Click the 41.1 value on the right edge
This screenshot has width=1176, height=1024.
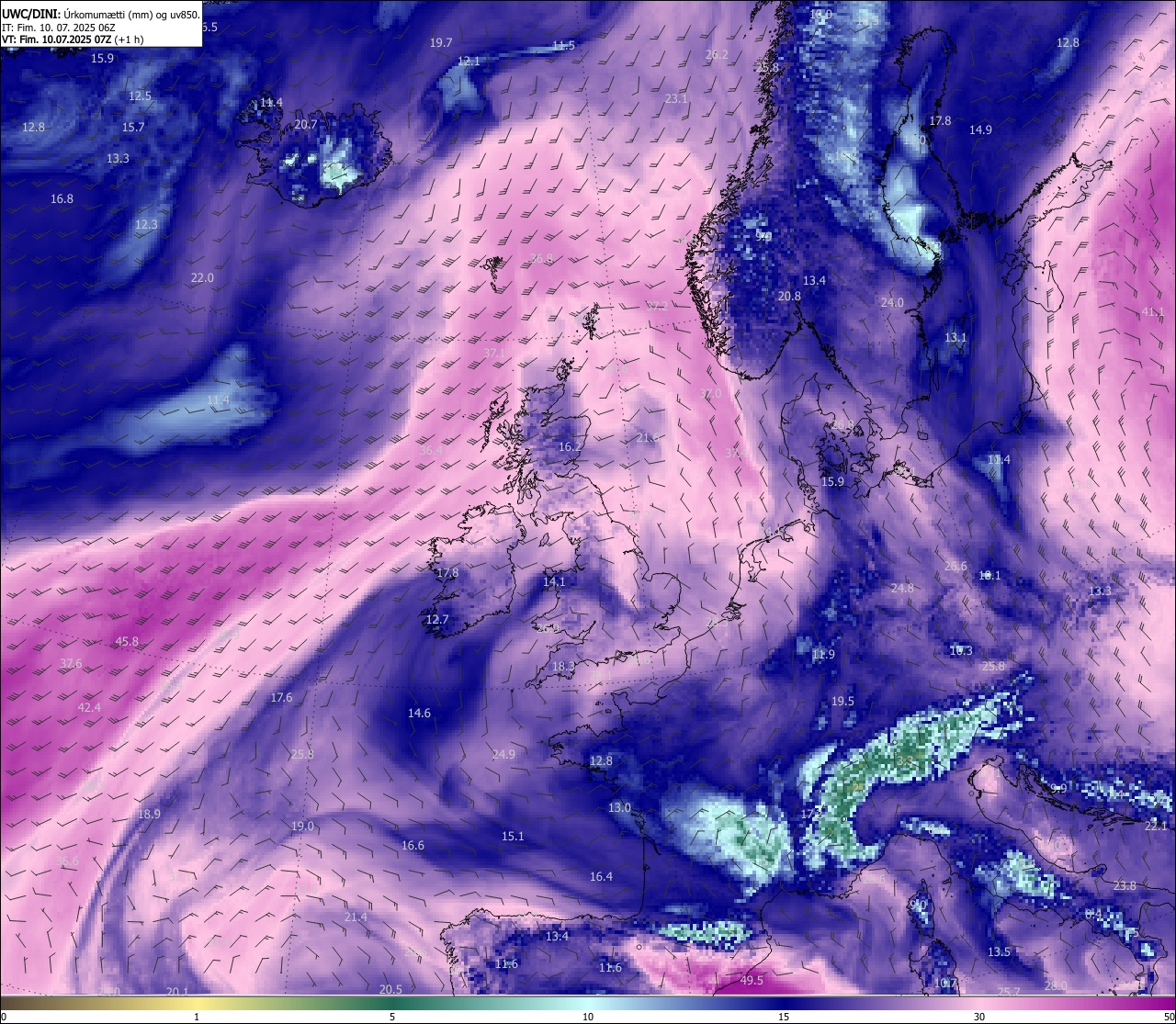coord(1152,312)
